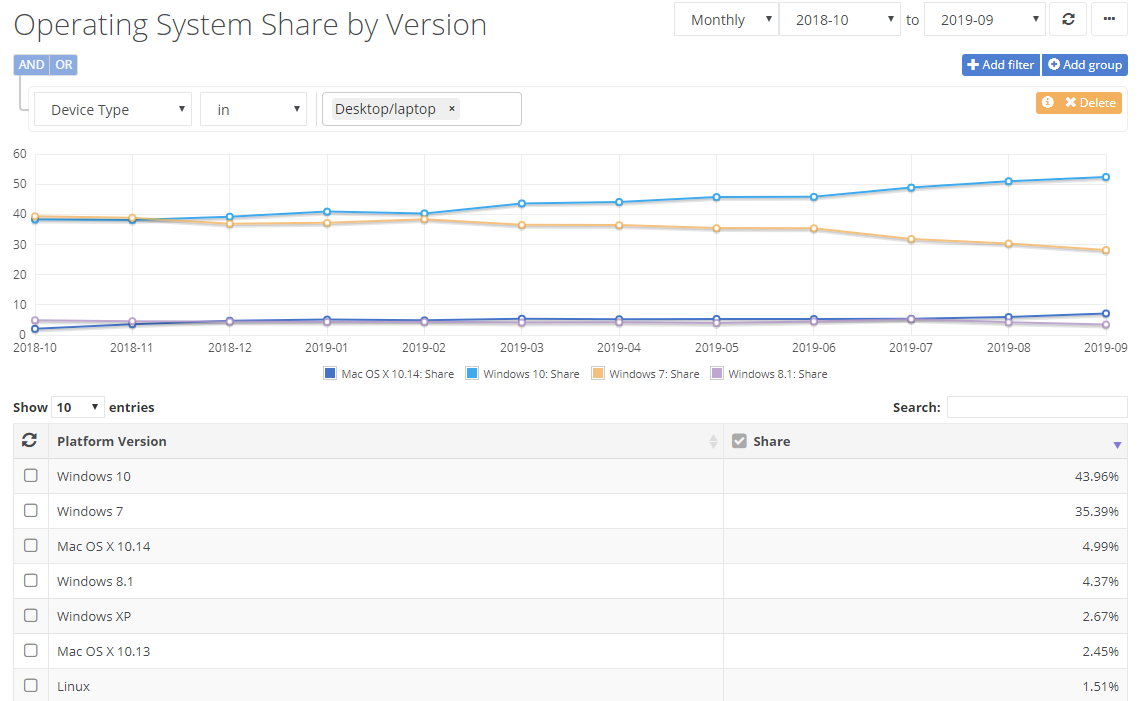Click the 1.51% share value
The width and height of the screenshot is (1140, 701).
pos(1100,686)
